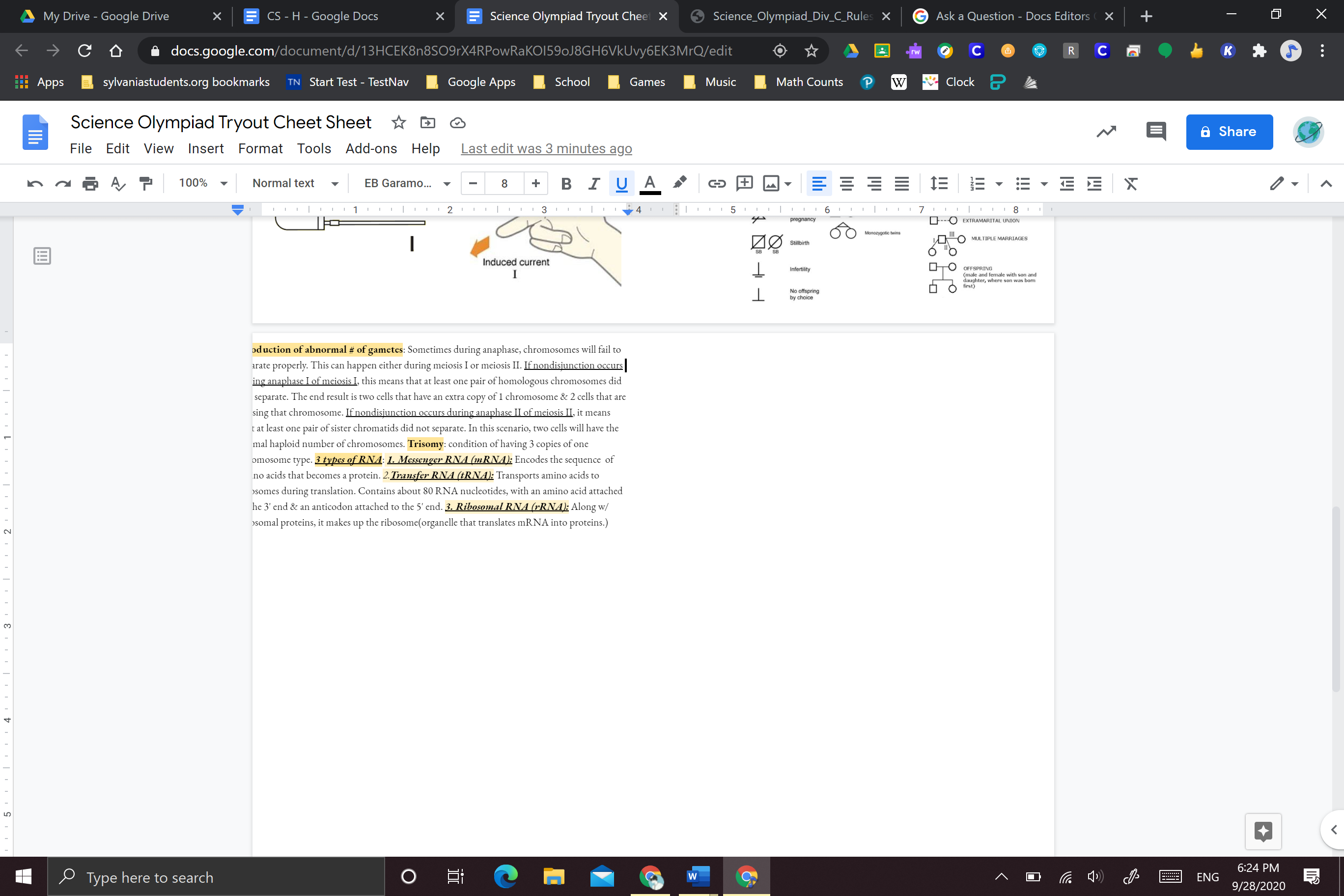Toggle Italic formatting
The width and height of the screenshot is (1344, 896).
tap(594, 183)
